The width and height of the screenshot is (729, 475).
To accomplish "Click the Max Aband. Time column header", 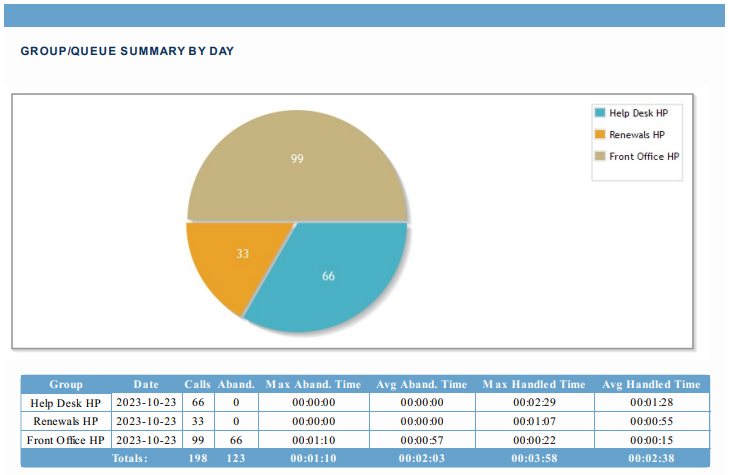I will tap(313, 384).
